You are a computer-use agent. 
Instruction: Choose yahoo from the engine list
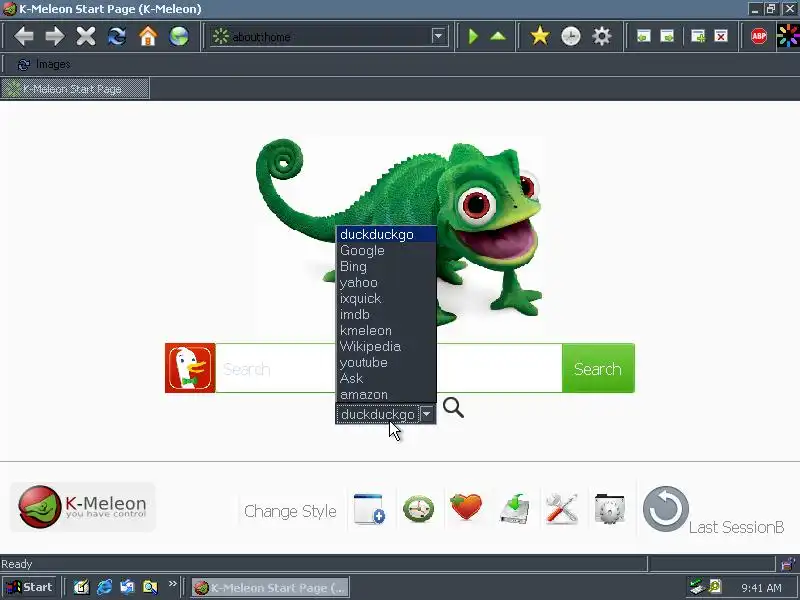[x=386, y=283]
